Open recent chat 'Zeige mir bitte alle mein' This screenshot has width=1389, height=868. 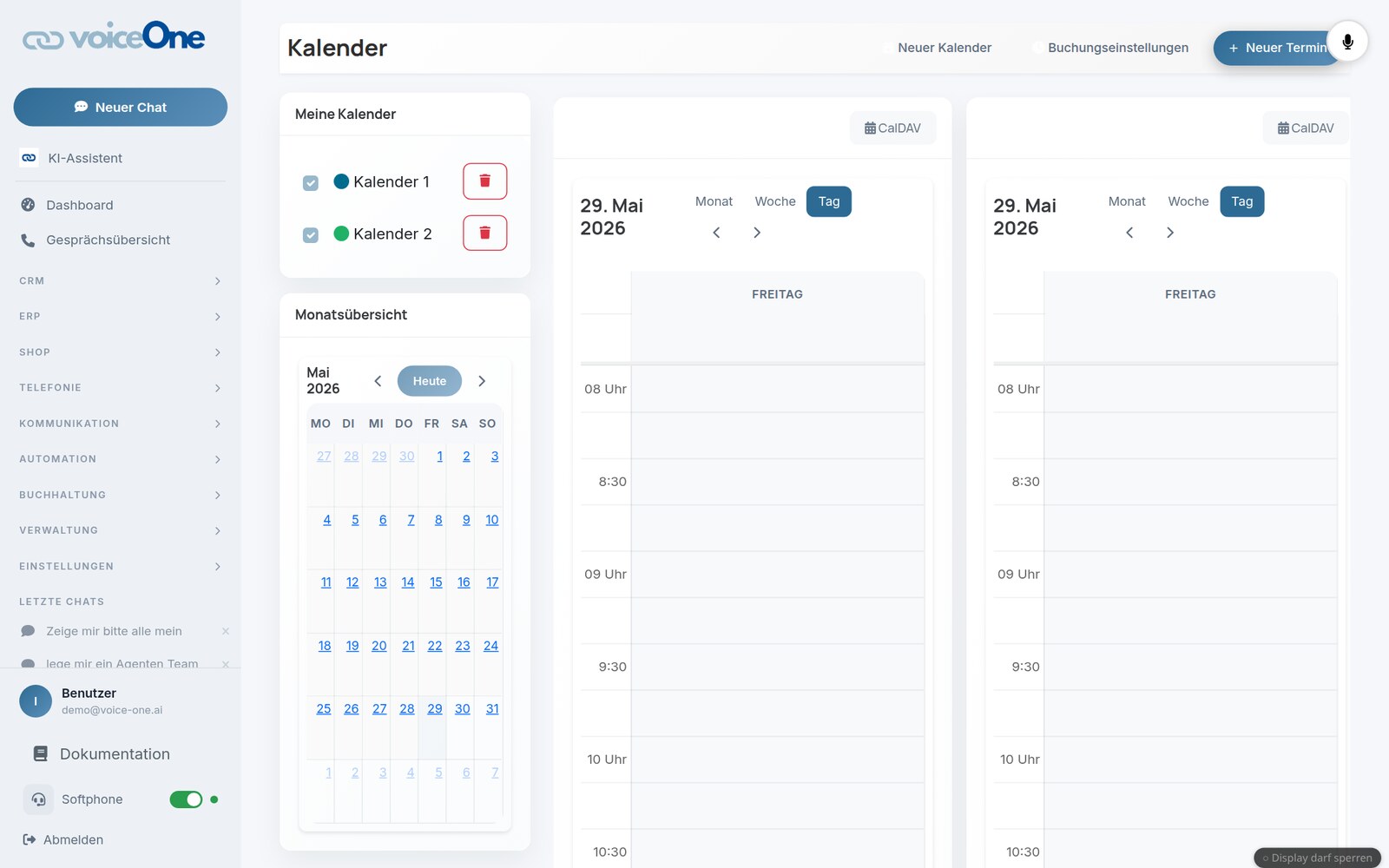pyautogui.click(x=114, y=631)
